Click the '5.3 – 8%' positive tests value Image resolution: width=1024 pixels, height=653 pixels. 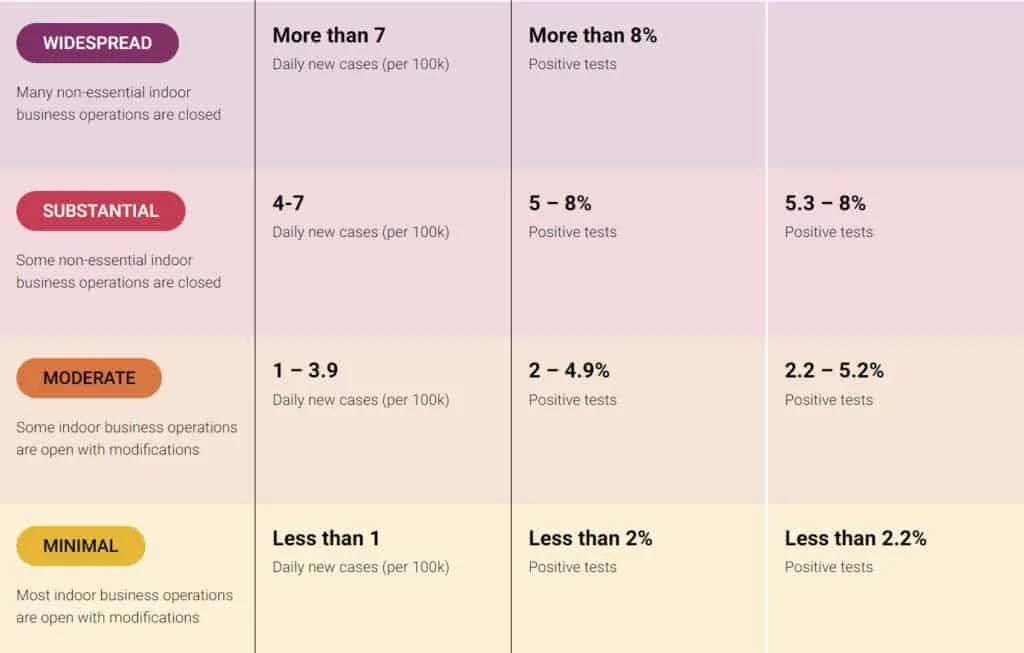coord(825,203)
